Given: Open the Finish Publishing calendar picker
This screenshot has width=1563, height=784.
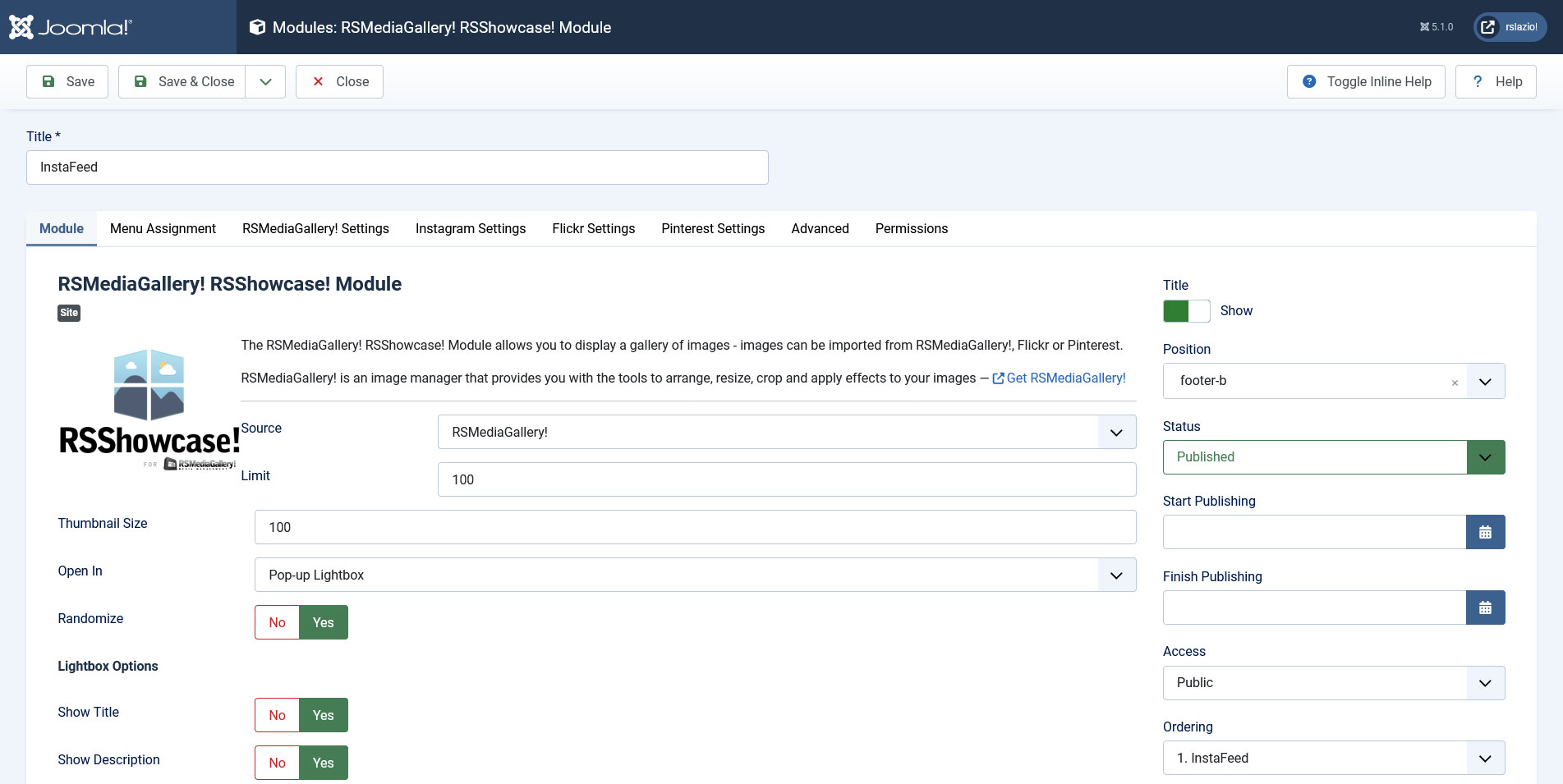Looking at the screenshot, I should pyautogui.click(x=1486, y=607).
